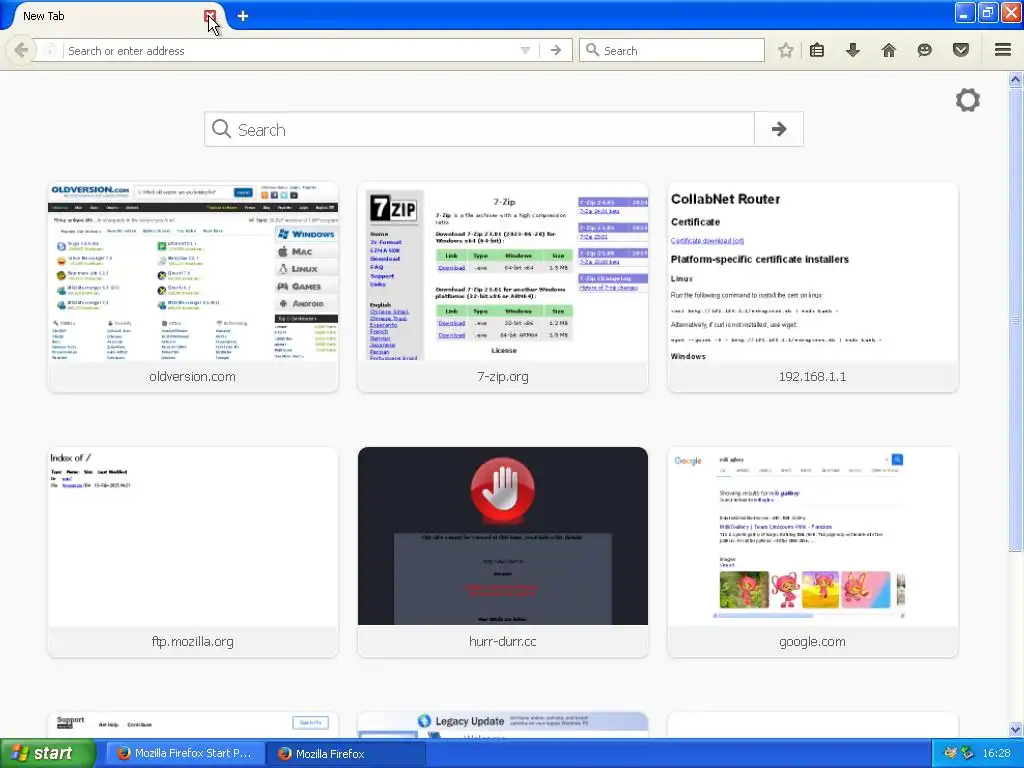Open a new tab with the plus button

(243, 16)
